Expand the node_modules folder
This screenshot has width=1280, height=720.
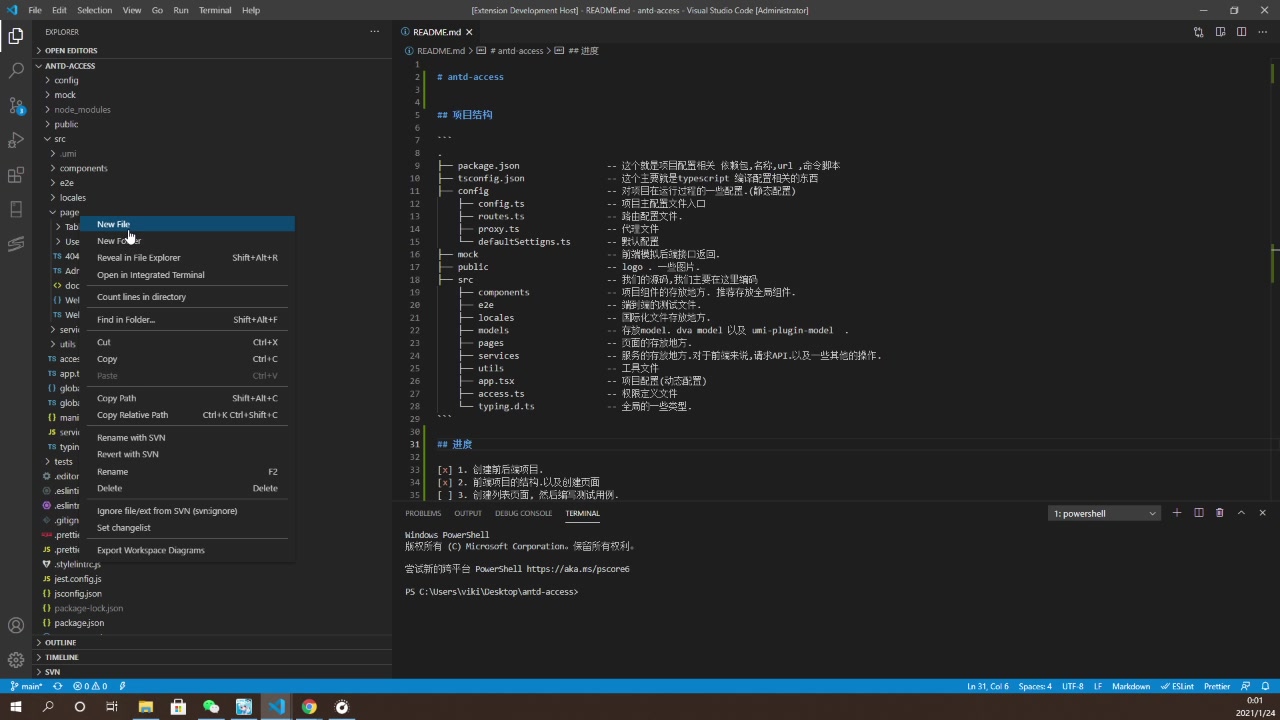pyautogui.click(x=82, y=109)
